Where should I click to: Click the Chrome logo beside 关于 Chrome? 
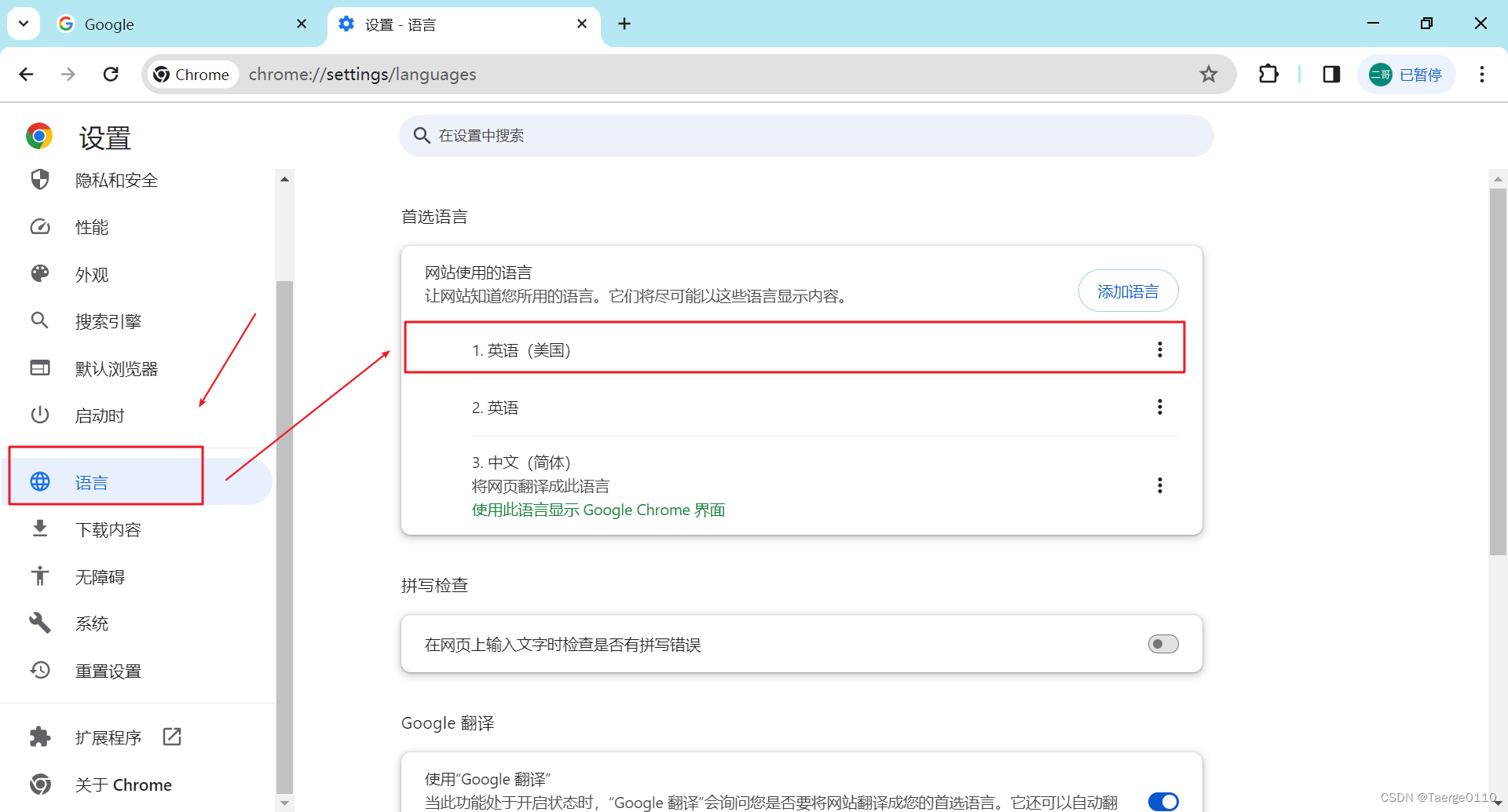(x=40, y=784)
